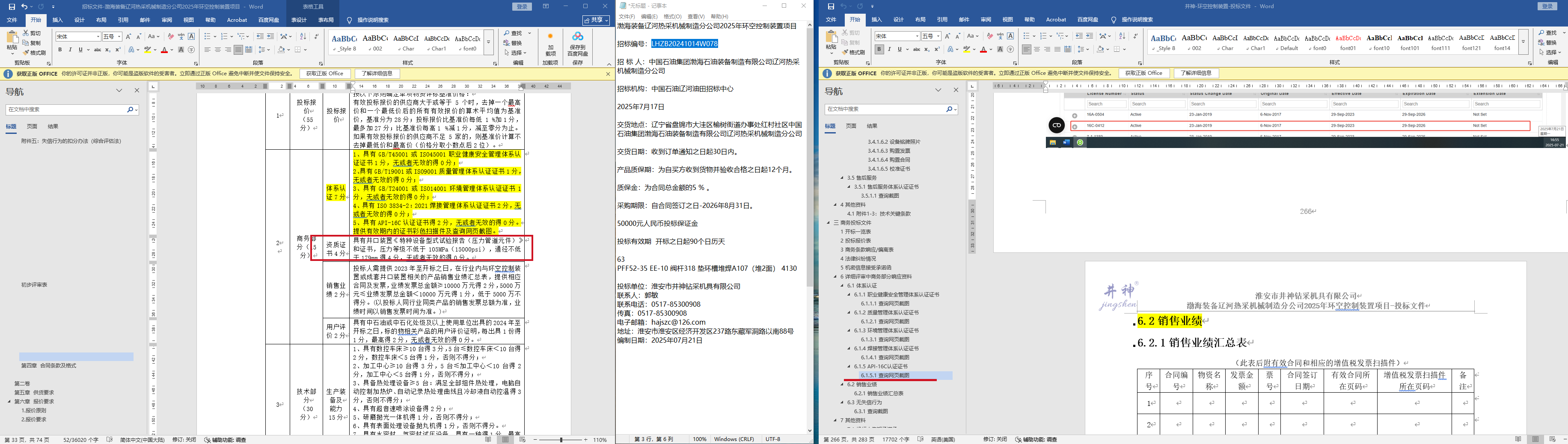This screenshot has width=1568, height=444.
Task: Open font name dropdown in right Word
Action: coord(917,36)
